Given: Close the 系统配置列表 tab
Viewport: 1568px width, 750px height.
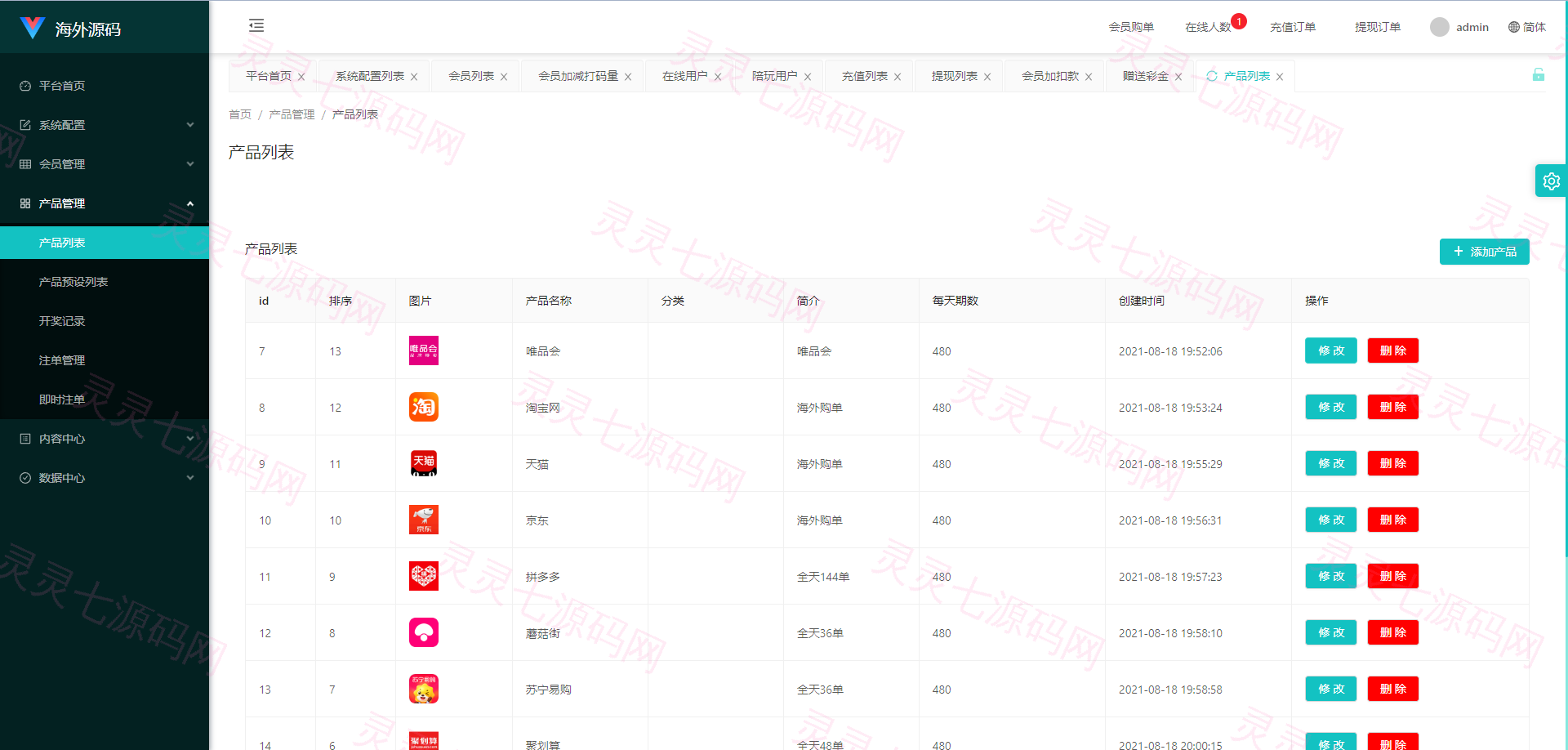Looking at the screenshot, I should click(414, 77).
